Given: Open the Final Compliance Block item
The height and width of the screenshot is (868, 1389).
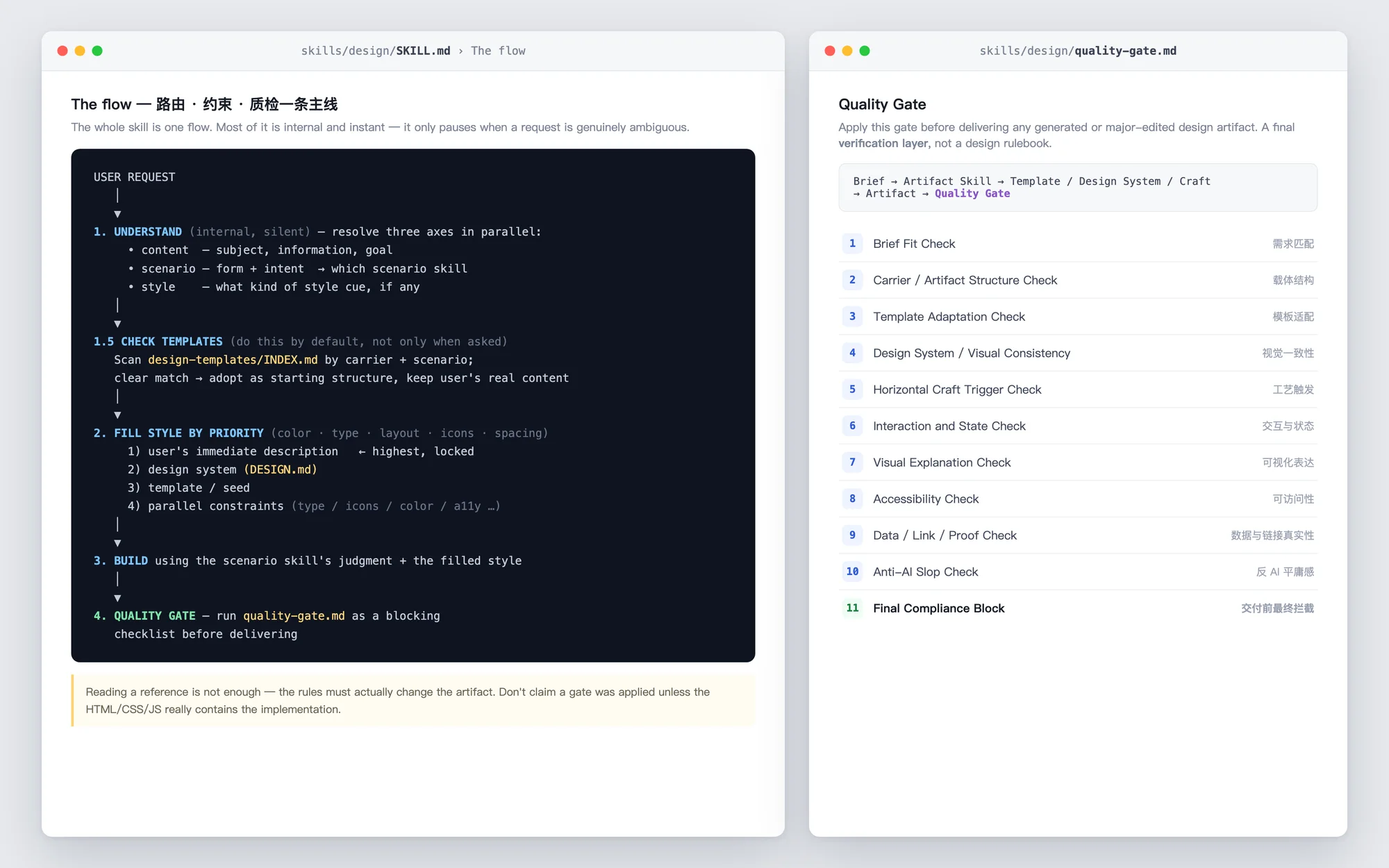Looking at the screenshot, I should pyautogui.click(x=1078, y=608).
